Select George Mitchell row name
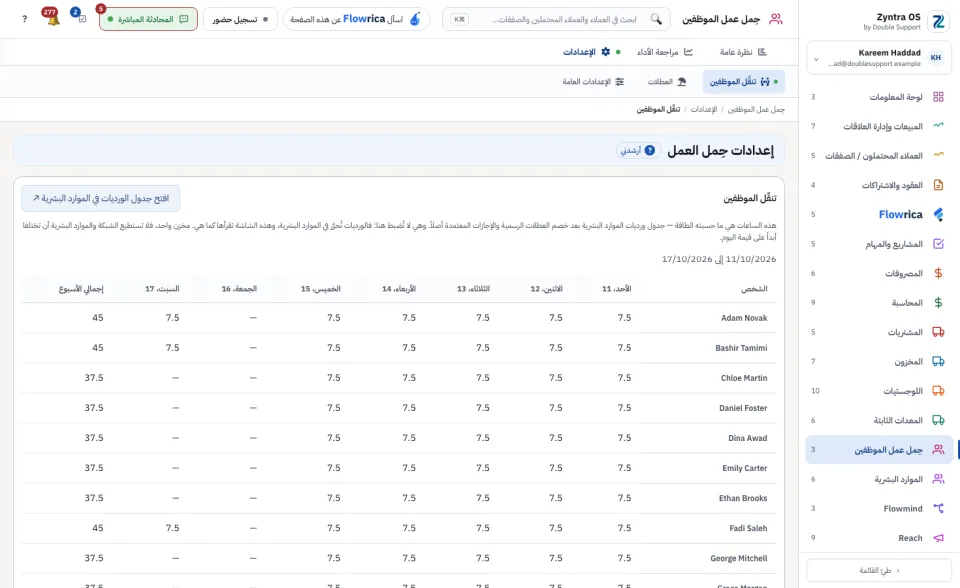960x588 pixels. 738,558
